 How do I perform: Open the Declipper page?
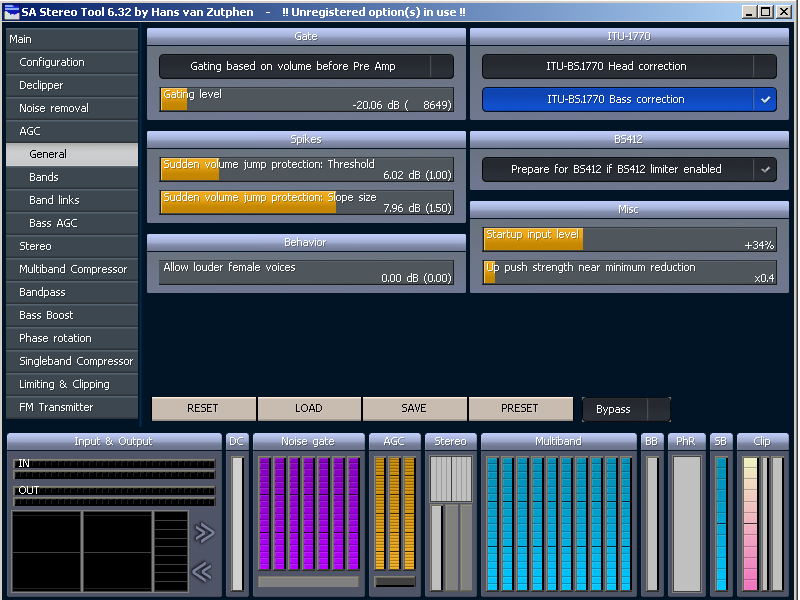coord(72,85)
